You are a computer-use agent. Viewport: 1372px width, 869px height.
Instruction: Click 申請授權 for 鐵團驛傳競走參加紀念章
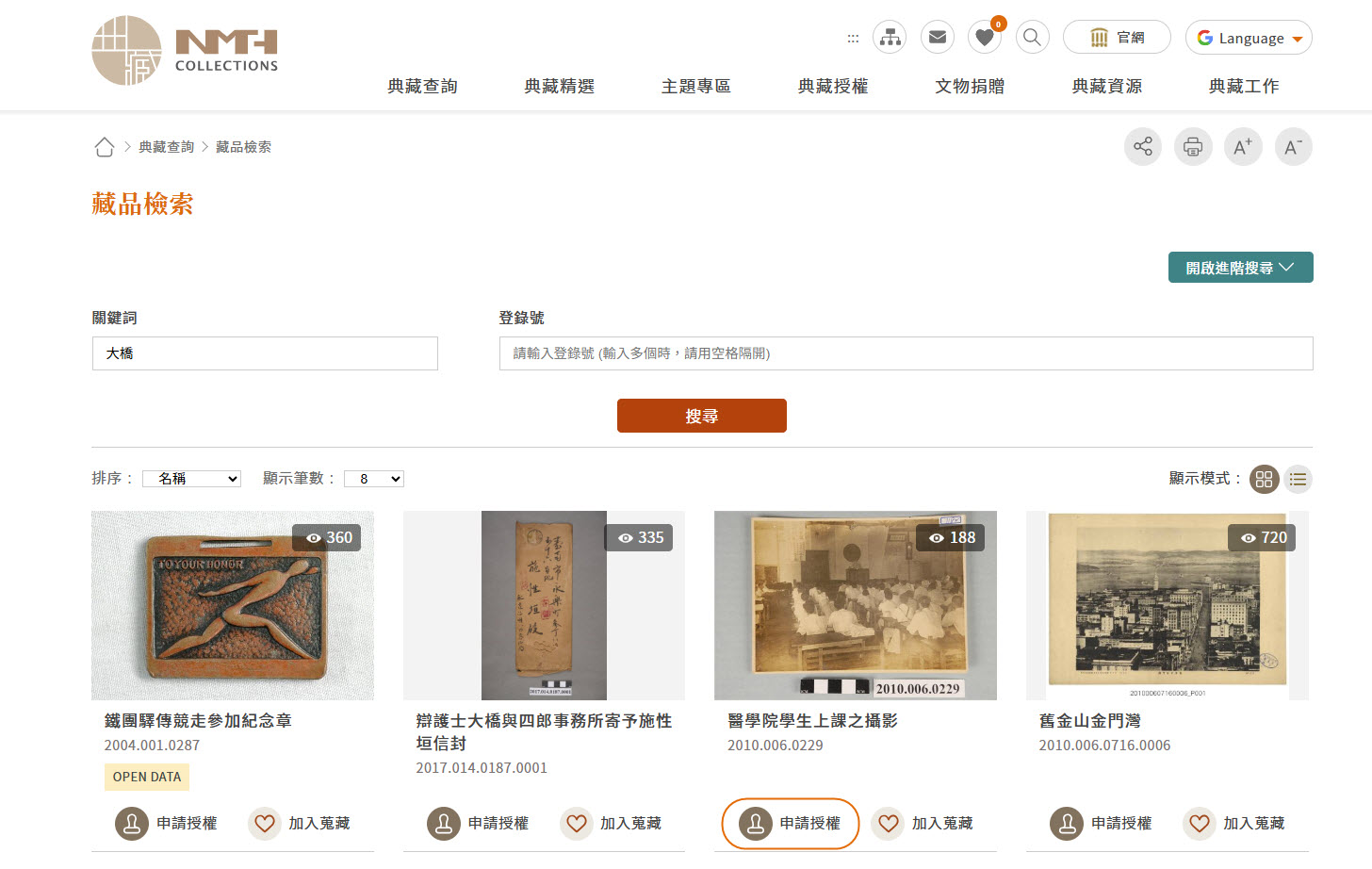(x=167, y=824)
